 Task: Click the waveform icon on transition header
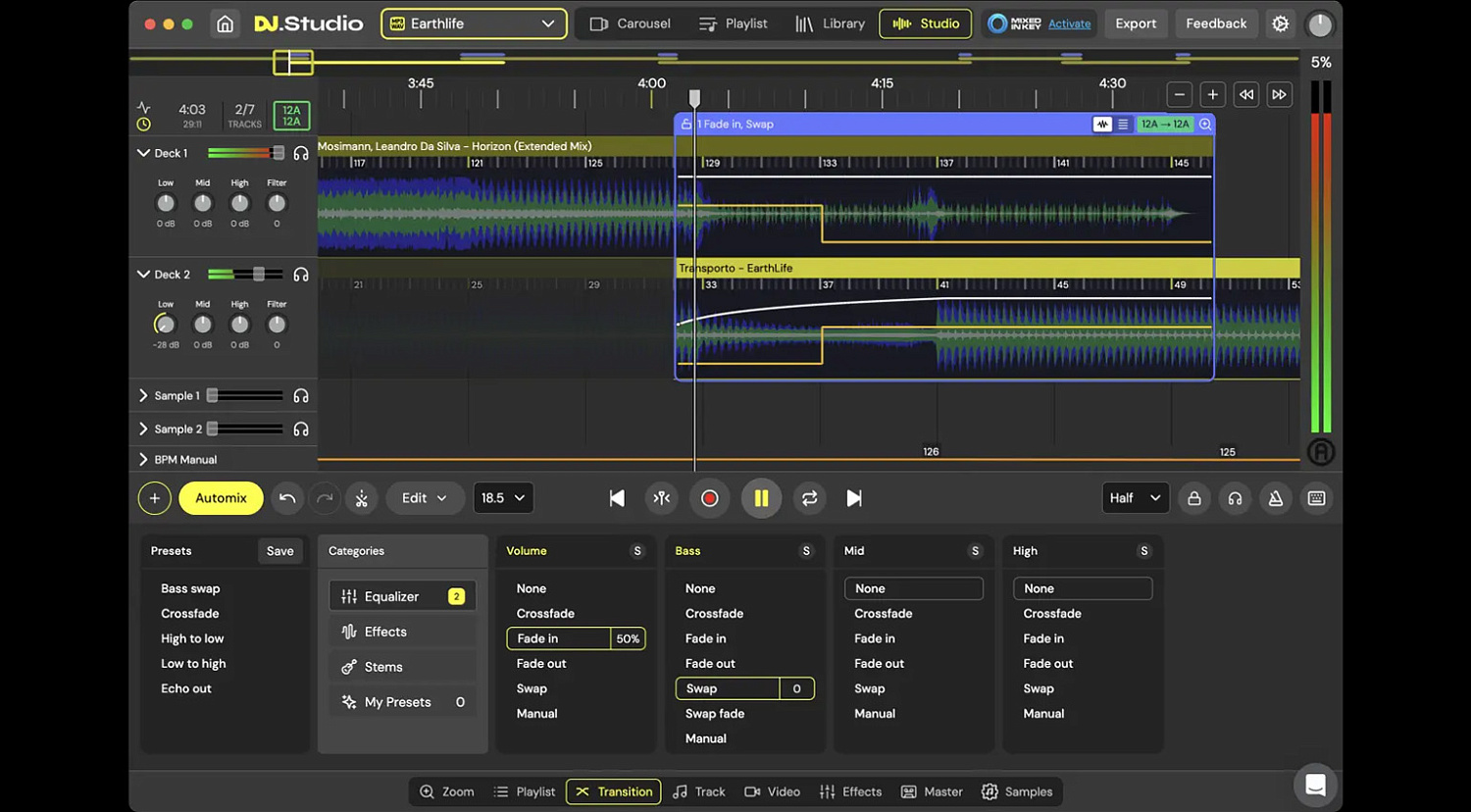coord(1103,125)
